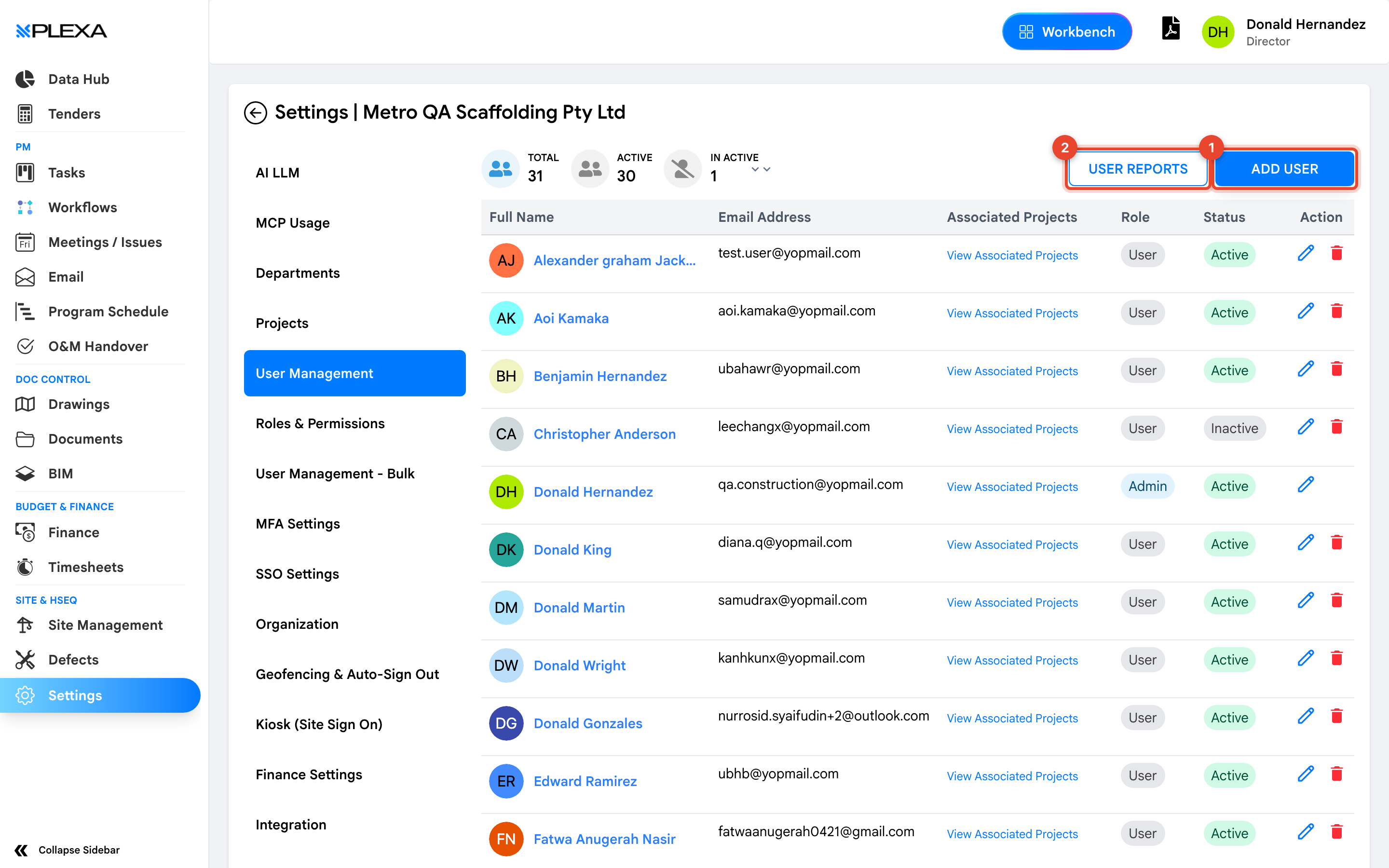Edit Donald Gonzales with pencil icon

point(1306,716)
